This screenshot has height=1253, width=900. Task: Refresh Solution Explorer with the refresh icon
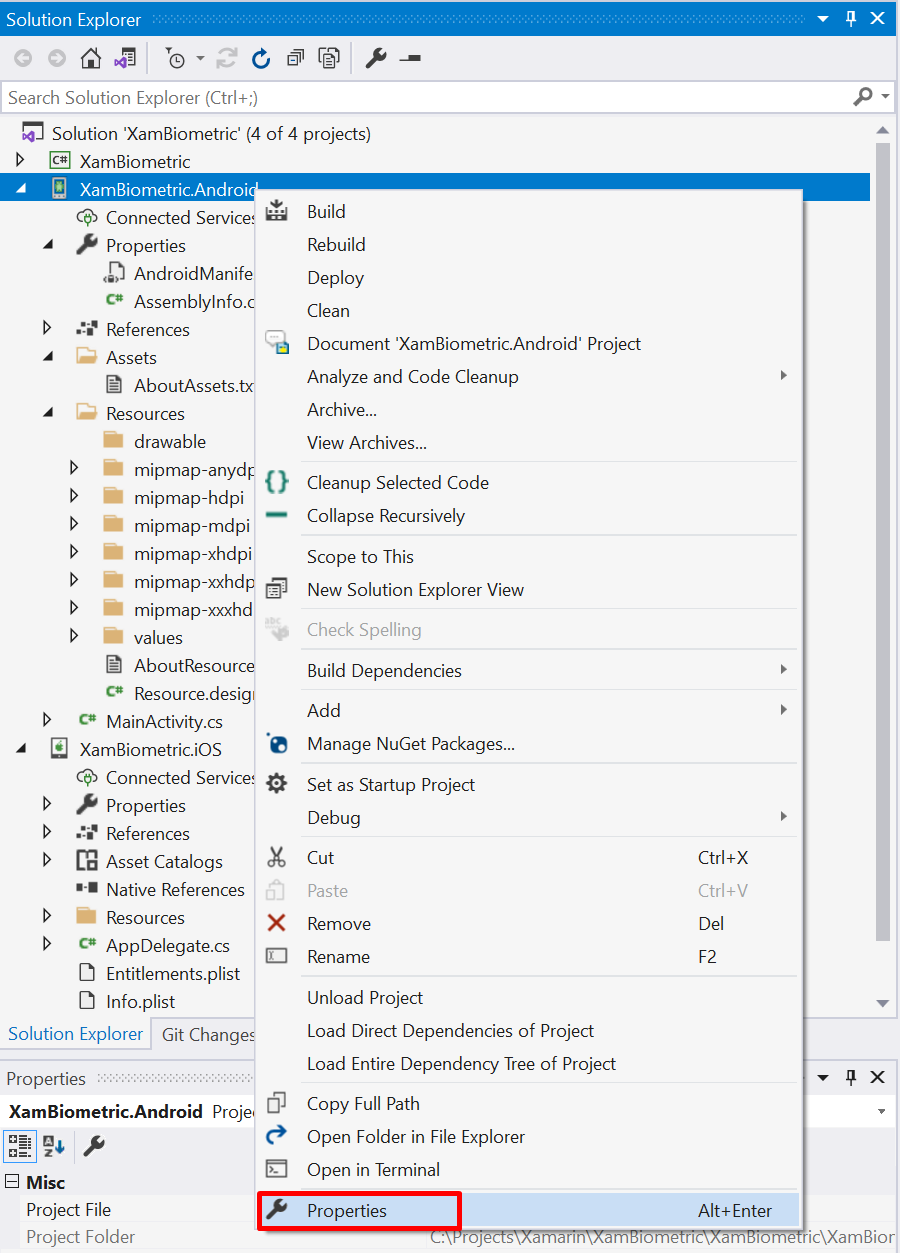261,57
